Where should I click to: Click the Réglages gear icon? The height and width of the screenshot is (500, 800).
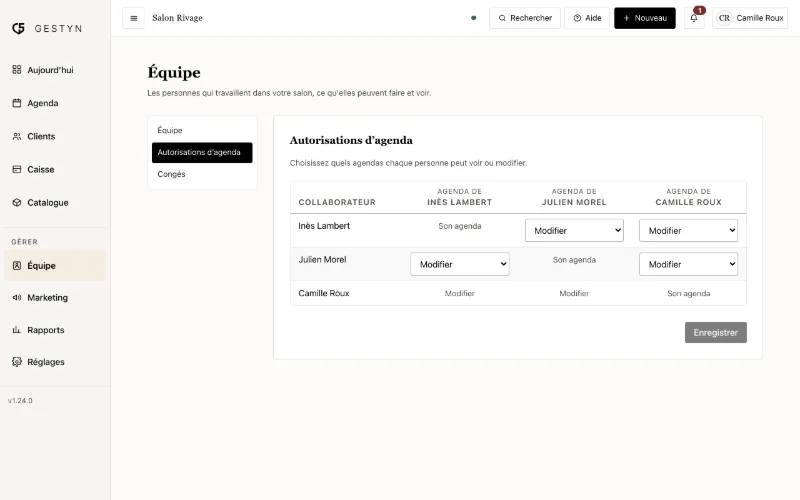(17, 362)
